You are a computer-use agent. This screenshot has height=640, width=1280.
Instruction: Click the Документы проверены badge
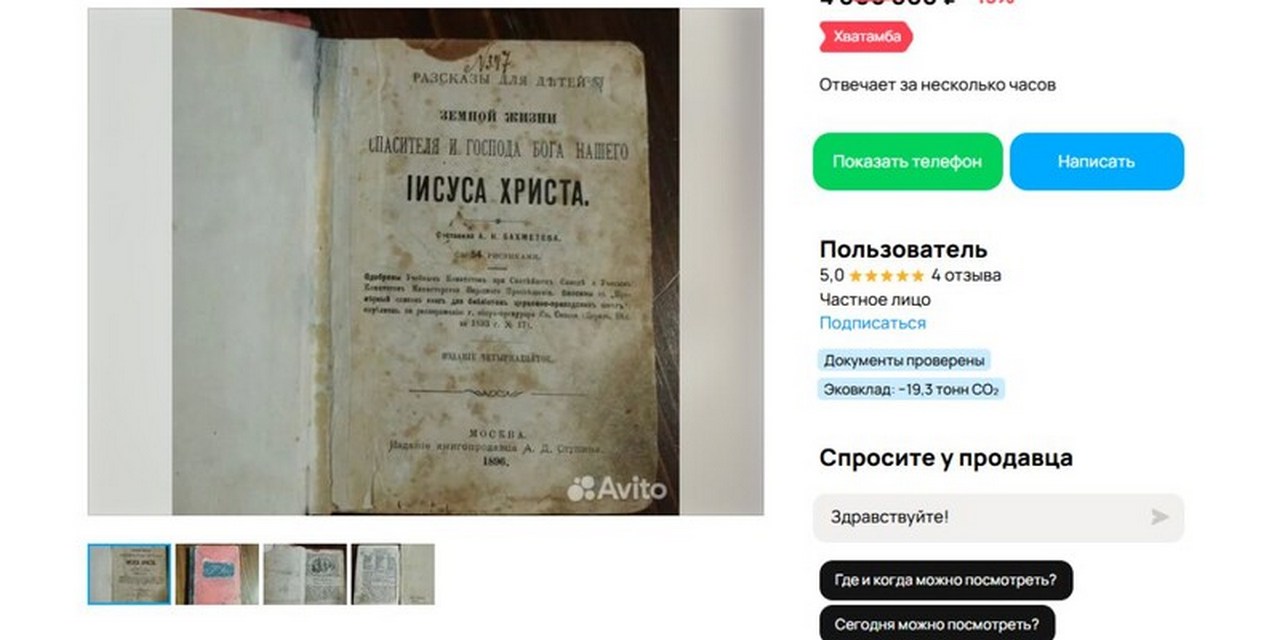tap(906, 360)
